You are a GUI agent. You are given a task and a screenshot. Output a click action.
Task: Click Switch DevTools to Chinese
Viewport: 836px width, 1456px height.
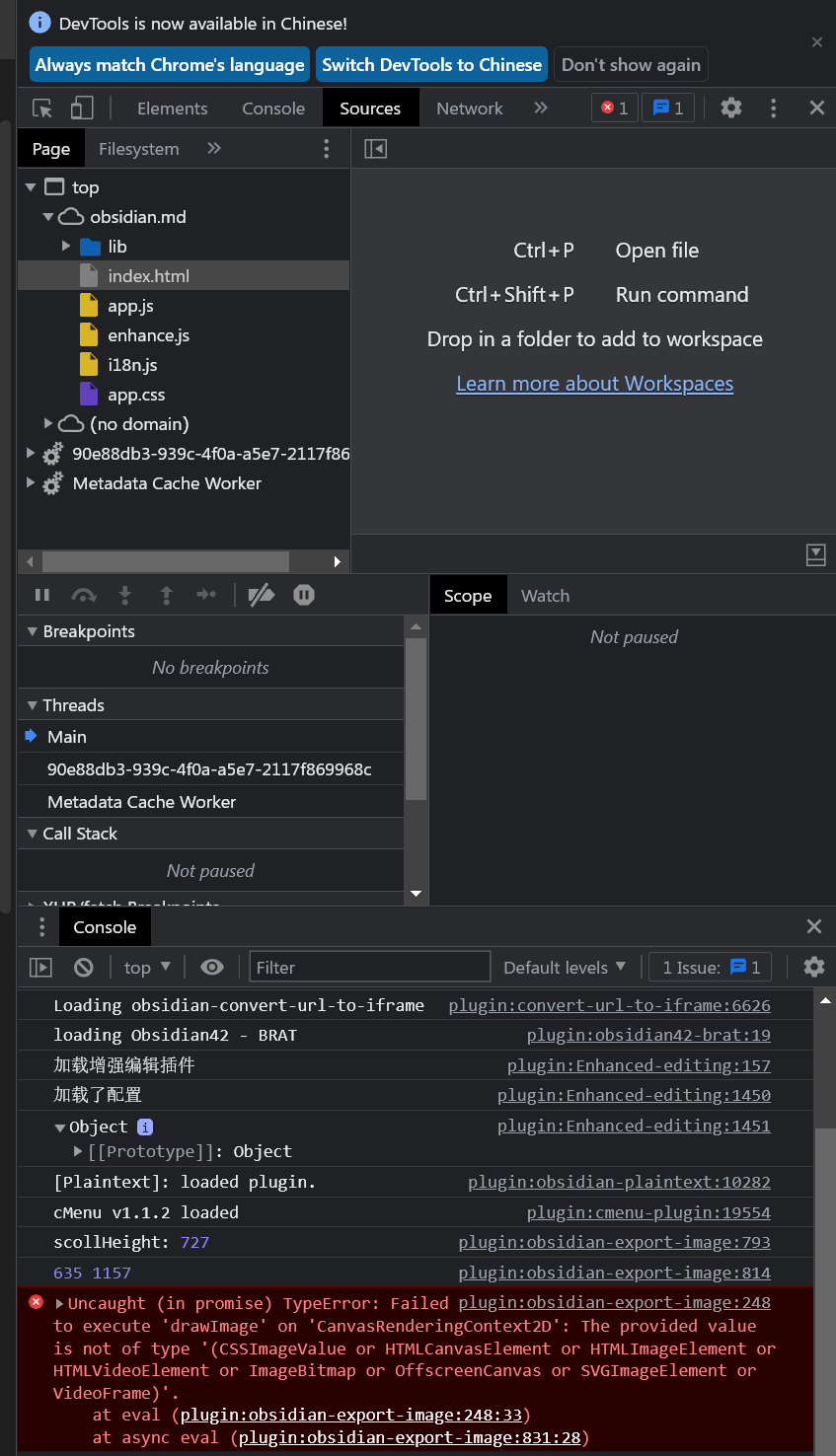coord(431,64)
